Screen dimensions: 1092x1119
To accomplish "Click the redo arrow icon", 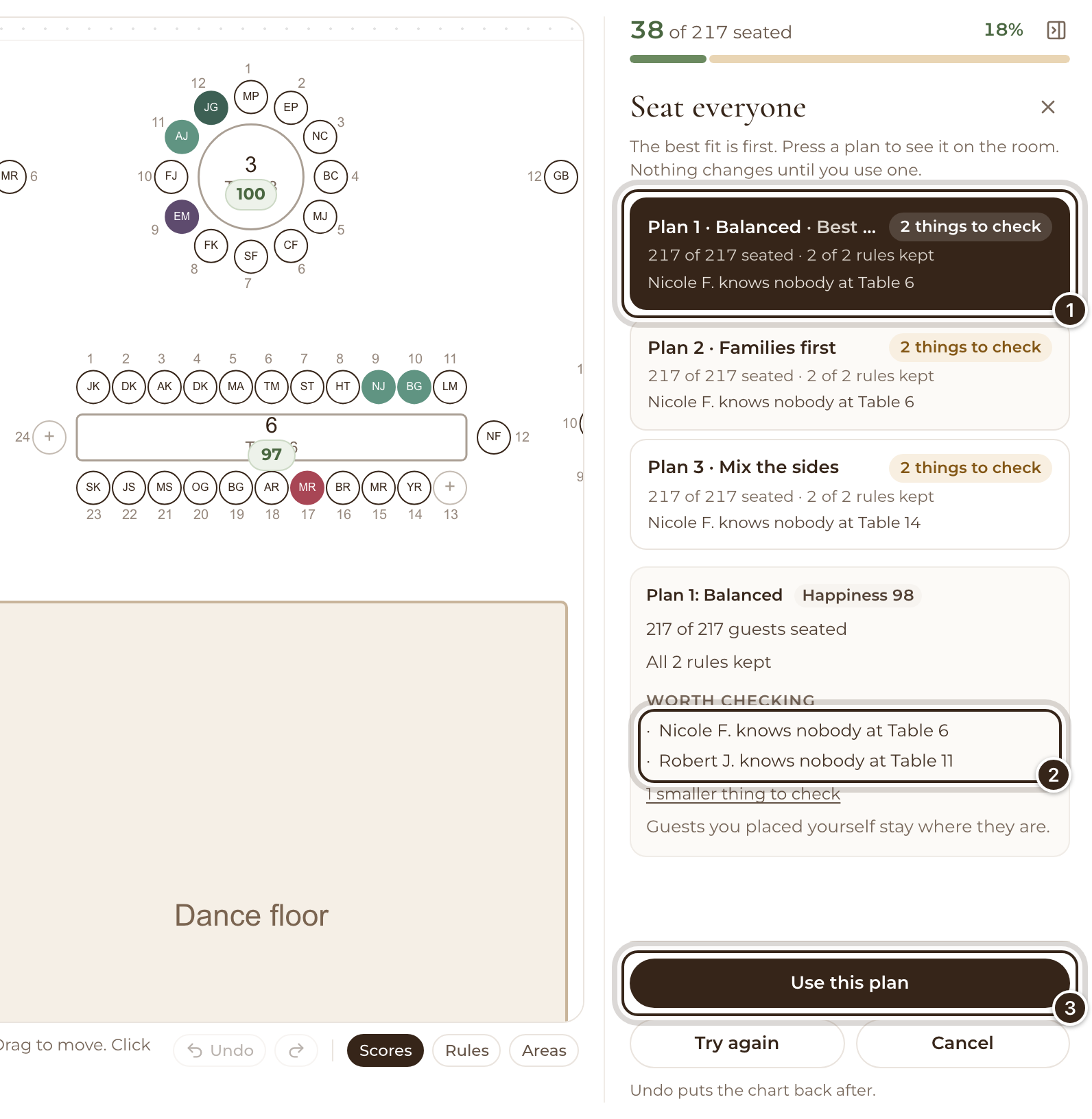I will click(296, 1050).
